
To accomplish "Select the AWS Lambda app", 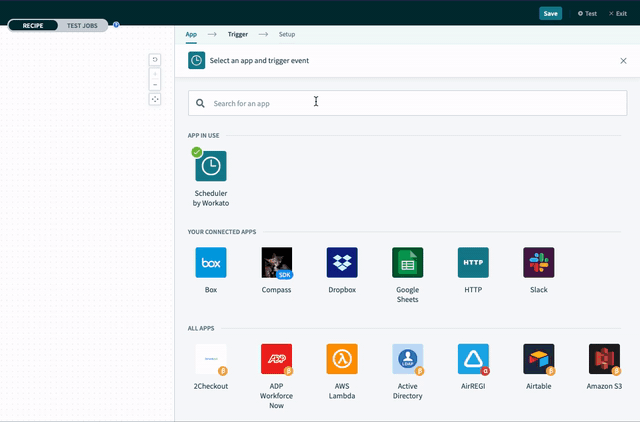I will [x=342, y=359].
